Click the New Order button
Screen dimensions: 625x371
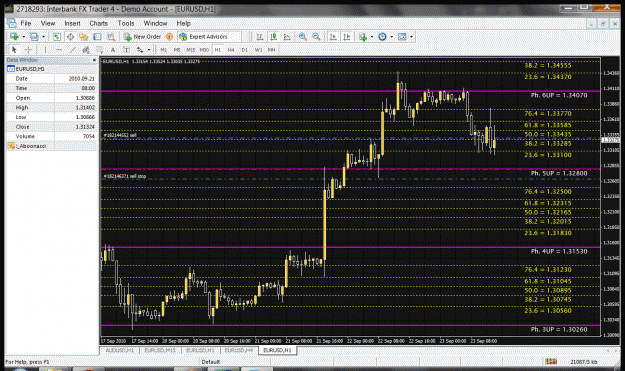(142, 37)
